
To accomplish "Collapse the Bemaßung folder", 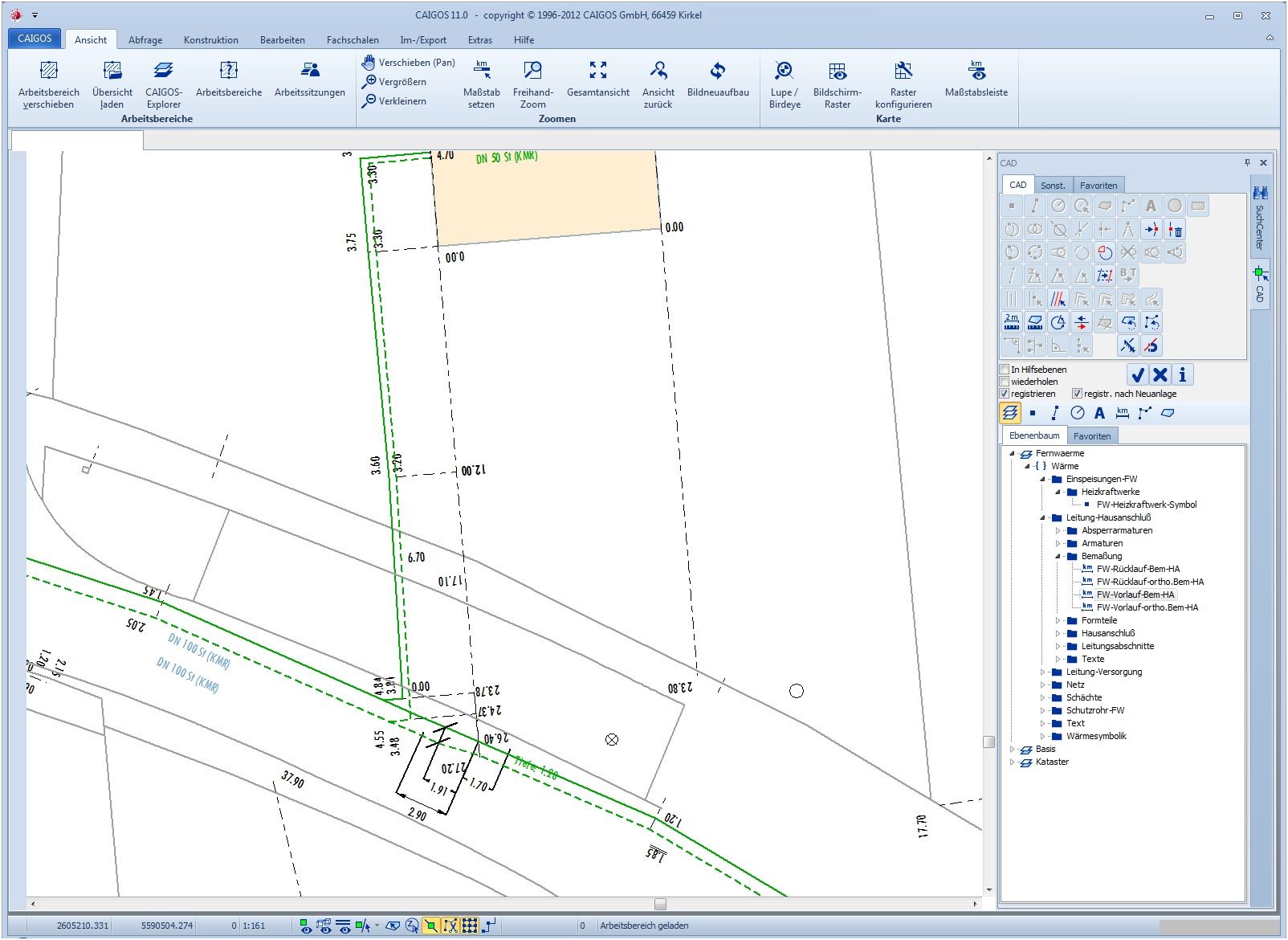I will [x=1058, y=556].
